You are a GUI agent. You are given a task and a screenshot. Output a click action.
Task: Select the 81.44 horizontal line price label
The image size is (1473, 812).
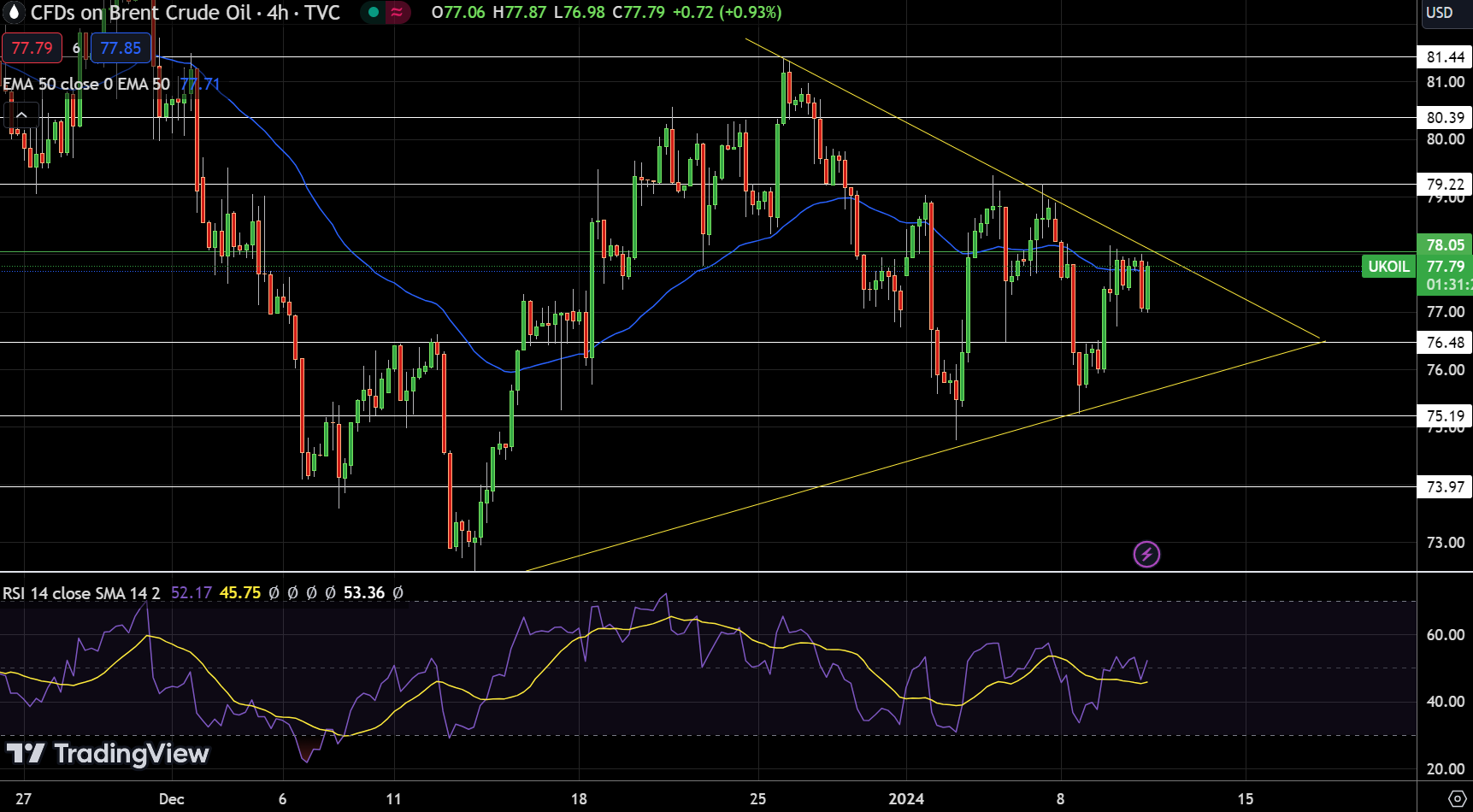1445,57
